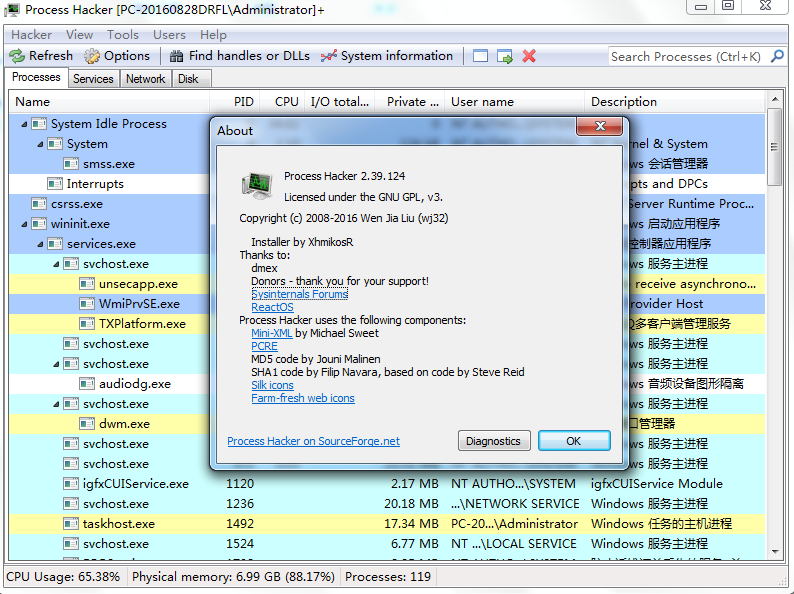Collapse svchost.exe above dwm.exe

pyautogui.click(x=56, y=404)
